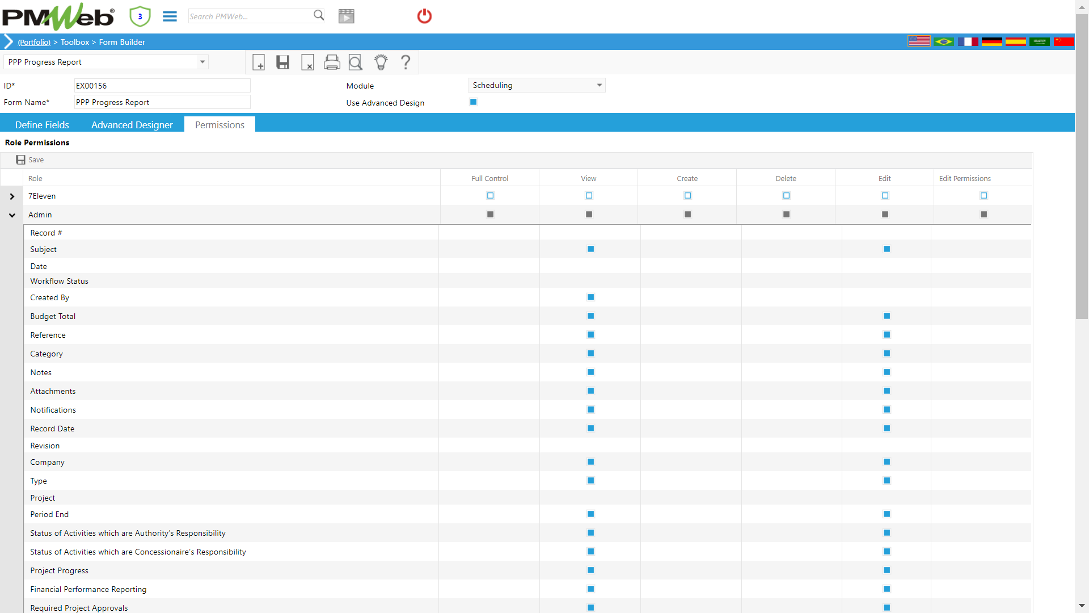Click the new record toolbar icon
Image resolution: width=1089 pixels, height=614 pixels.
click(258, 63)
